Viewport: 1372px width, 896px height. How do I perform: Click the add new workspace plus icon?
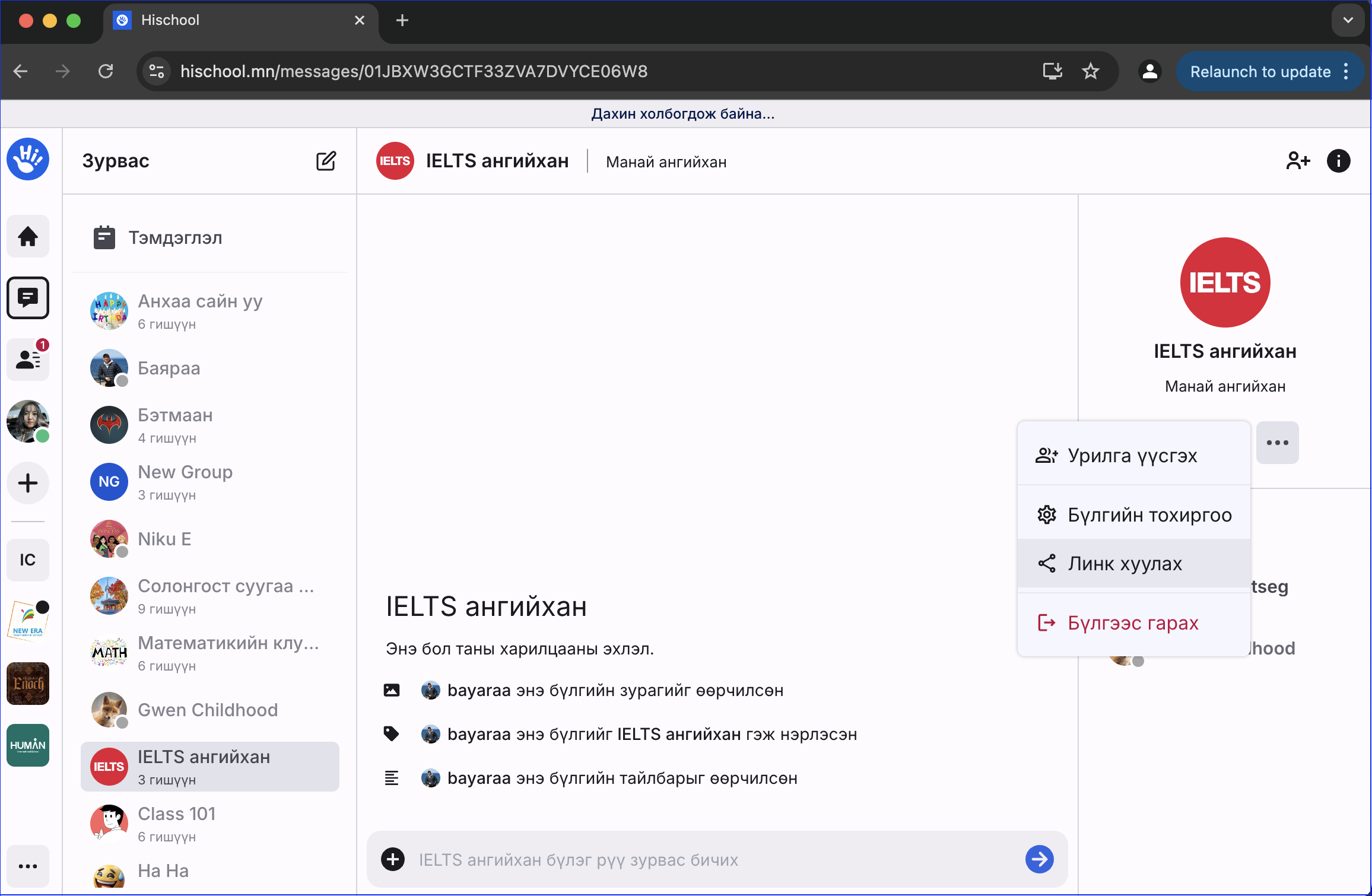click(28, 482)
